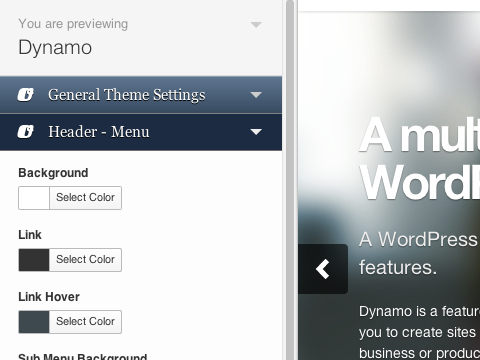Click the Header - Menu section icon
The width and height of the screenshot is (480, 360).
click(x=26, y=132)
